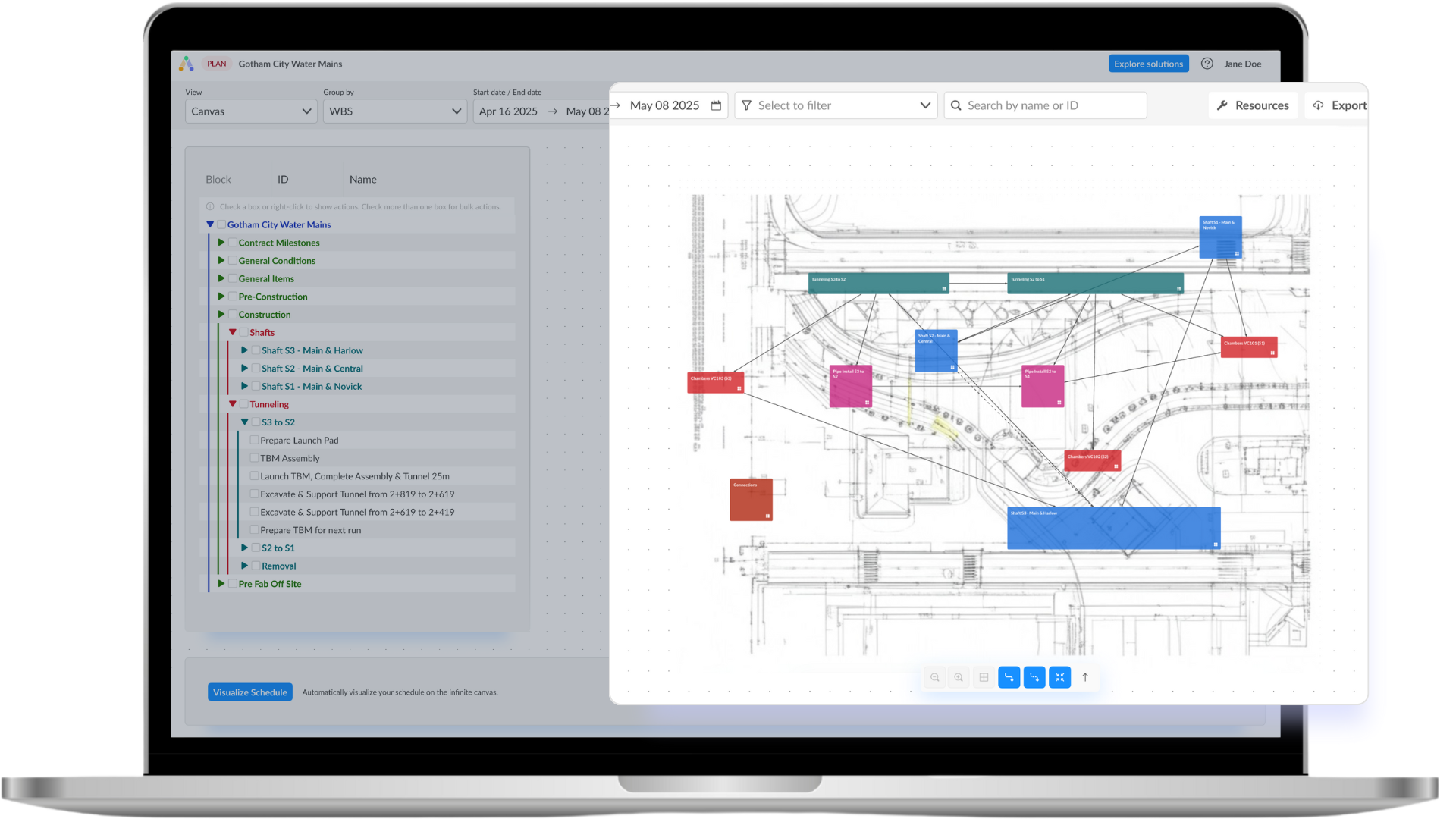Collapse the Tunneling section
The width and height of the screenshot is (1456, 819).
tap(233, 404)
